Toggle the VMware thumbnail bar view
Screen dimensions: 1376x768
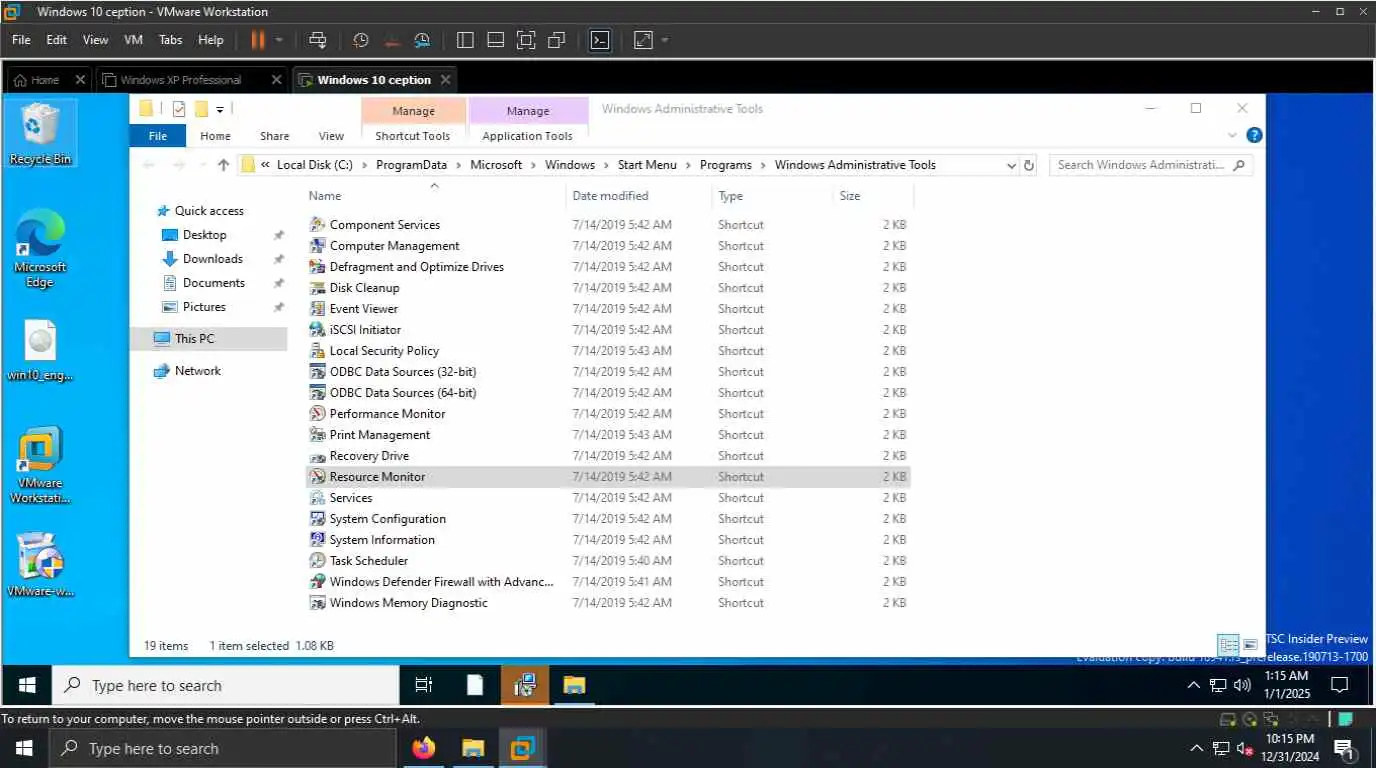pyautogui.click(x=495, y=40)
